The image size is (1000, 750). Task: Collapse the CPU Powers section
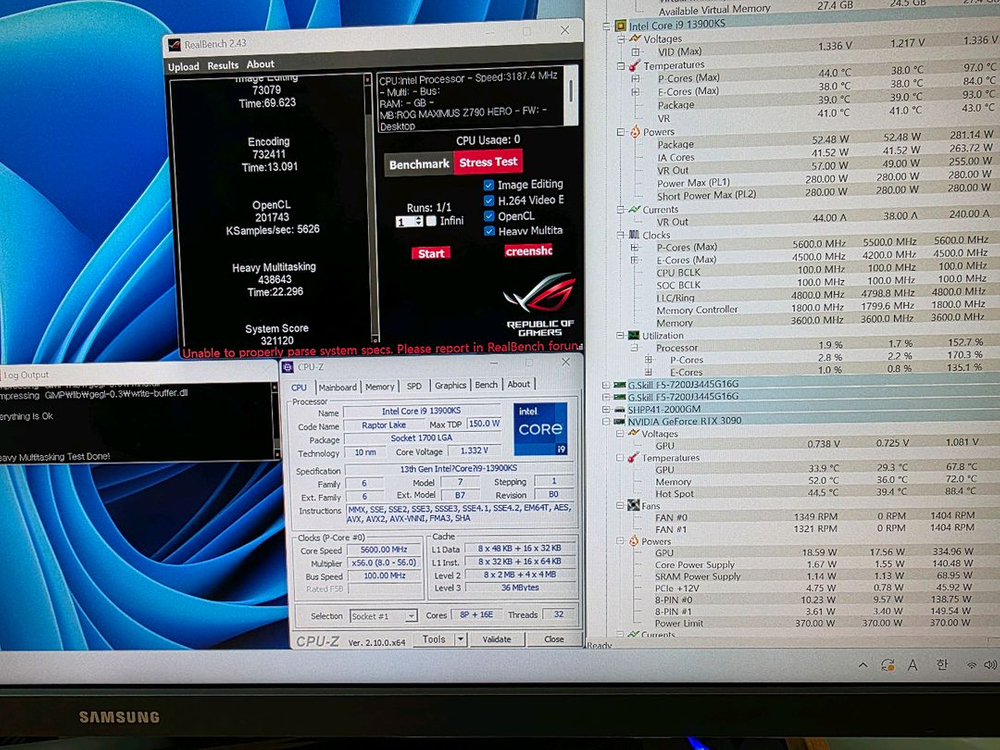click(x=621, y=132)
